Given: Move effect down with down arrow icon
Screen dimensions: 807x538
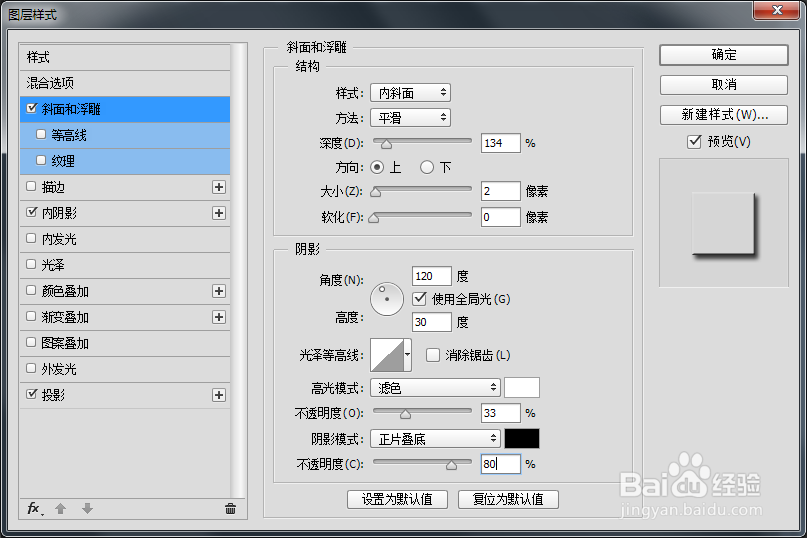Looking at the screenshot, I should (87, 509).
